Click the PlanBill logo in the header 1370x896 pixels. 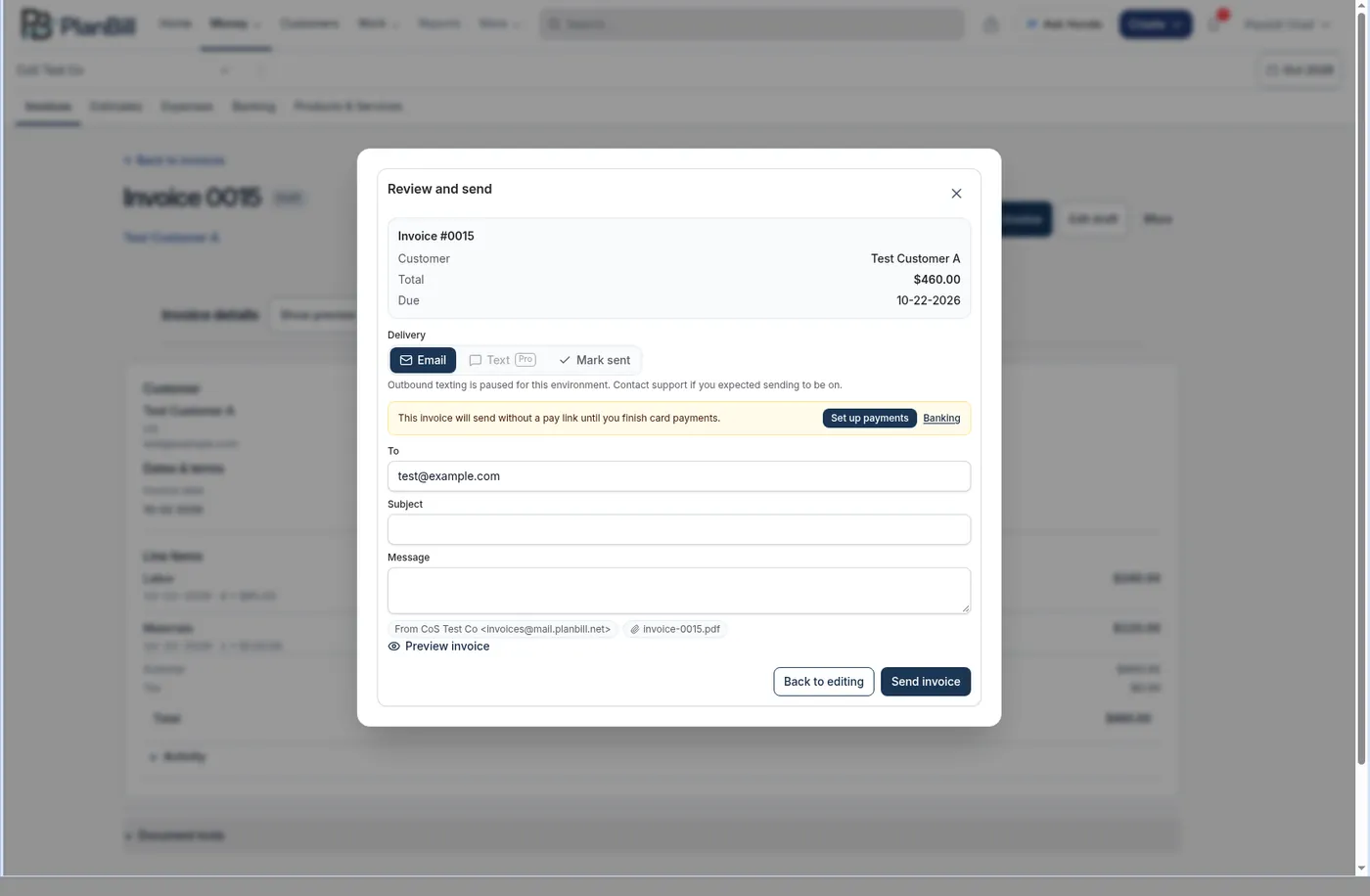(x=78, y=24)
